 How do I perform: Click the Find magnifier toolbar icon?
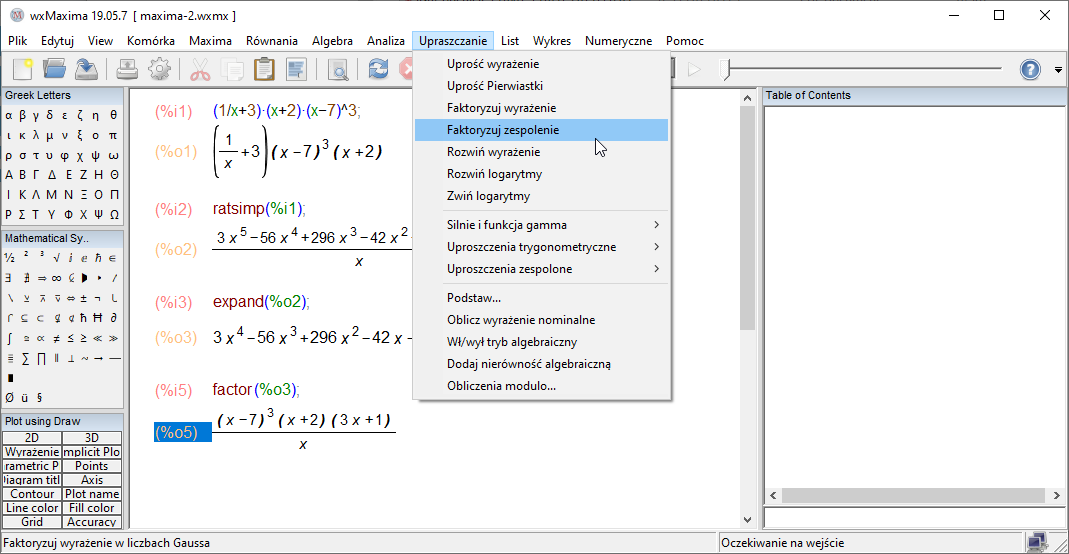click(338, 69)
